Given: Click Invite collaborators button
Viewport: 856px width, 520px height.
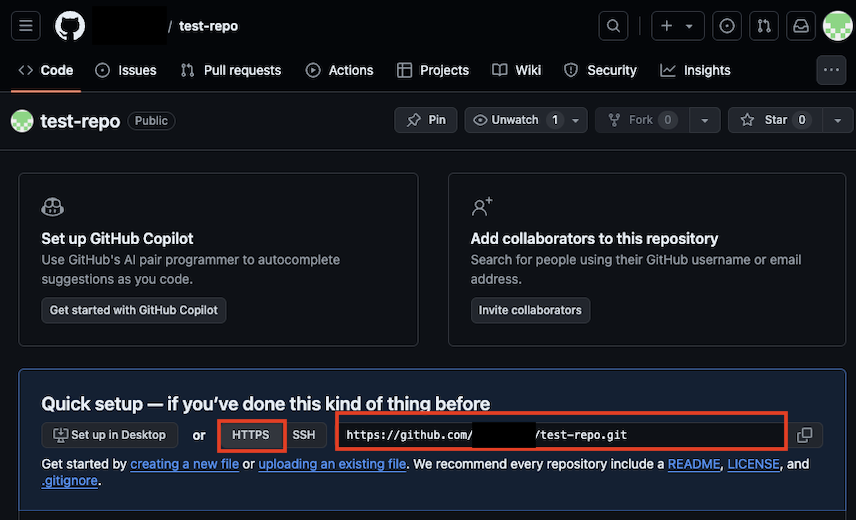Looking at the screenshot, I should [530, 310].
